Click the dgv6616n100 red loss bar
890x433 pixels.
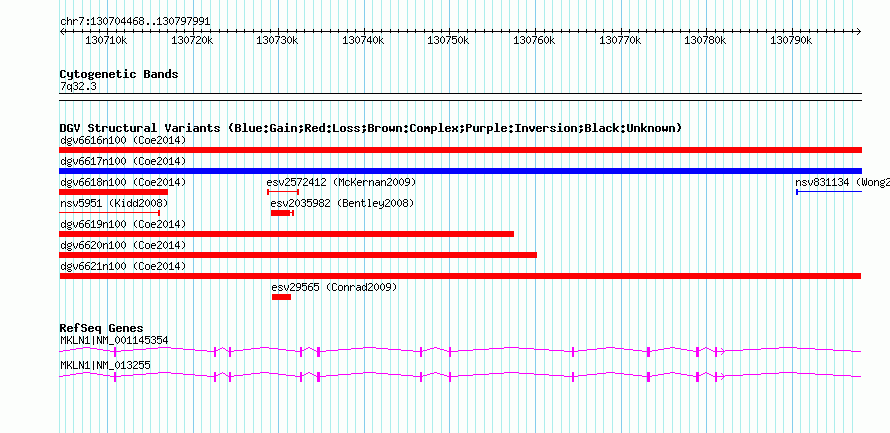point(460,150)
